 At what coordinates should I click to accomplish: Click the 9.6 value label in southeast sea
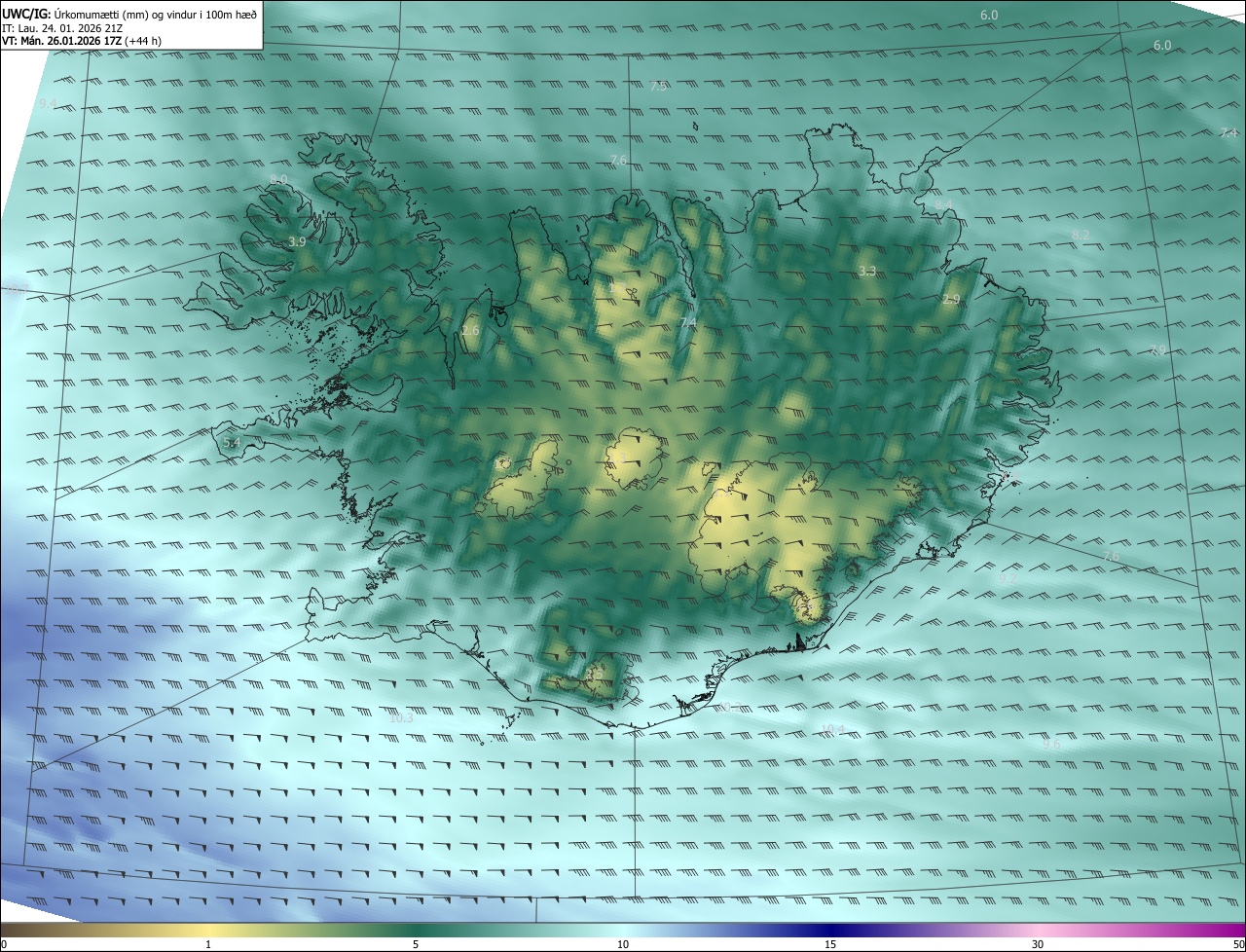click(1051, 745)
